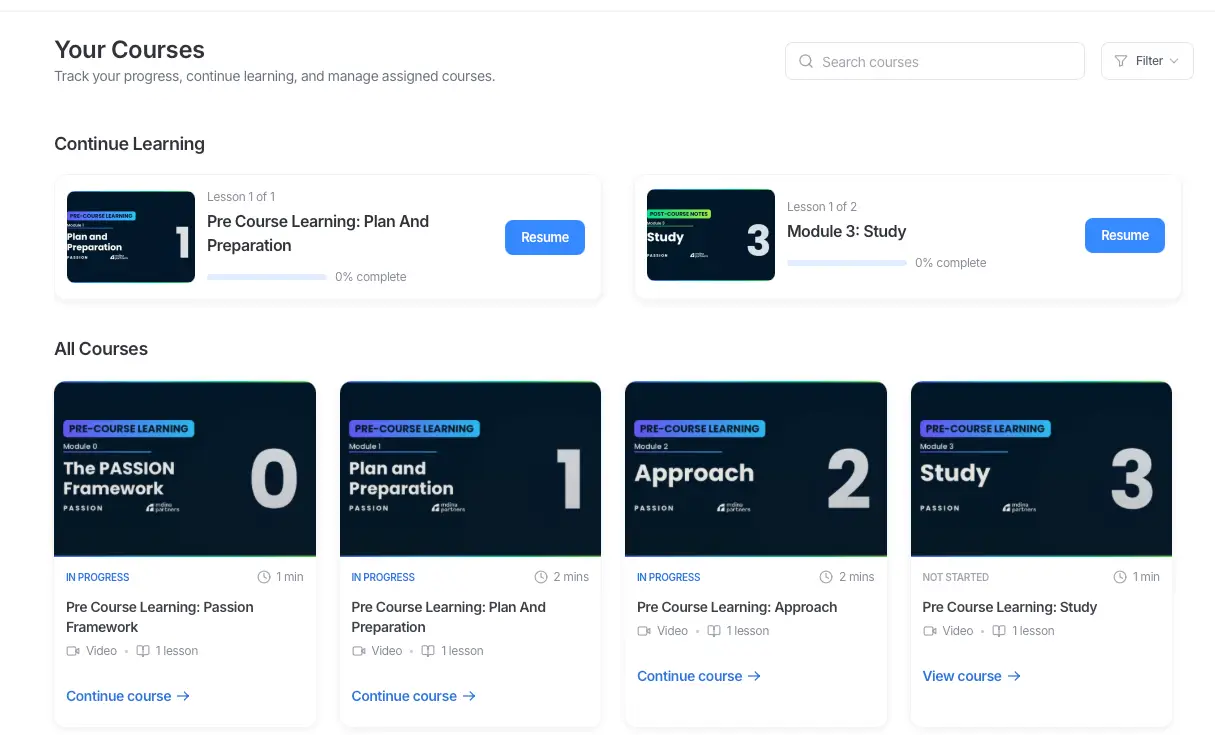Click video icon on Plan And Preparation card
Viewport: 1215px width, 735px height.
click(x=359, y=651)
